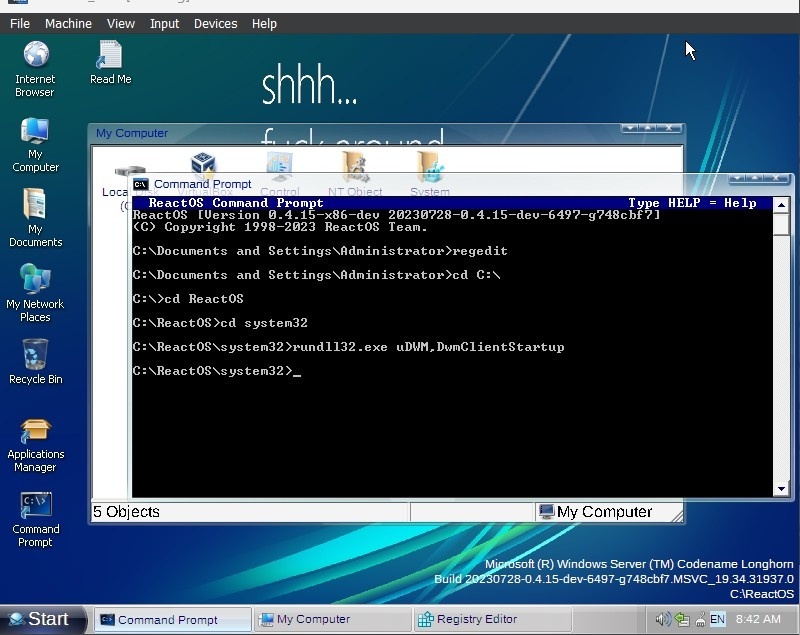This screenshot has height=635, width=800.
Task: Click the '5 Objects' status bar text
Action: click(126, 512)
